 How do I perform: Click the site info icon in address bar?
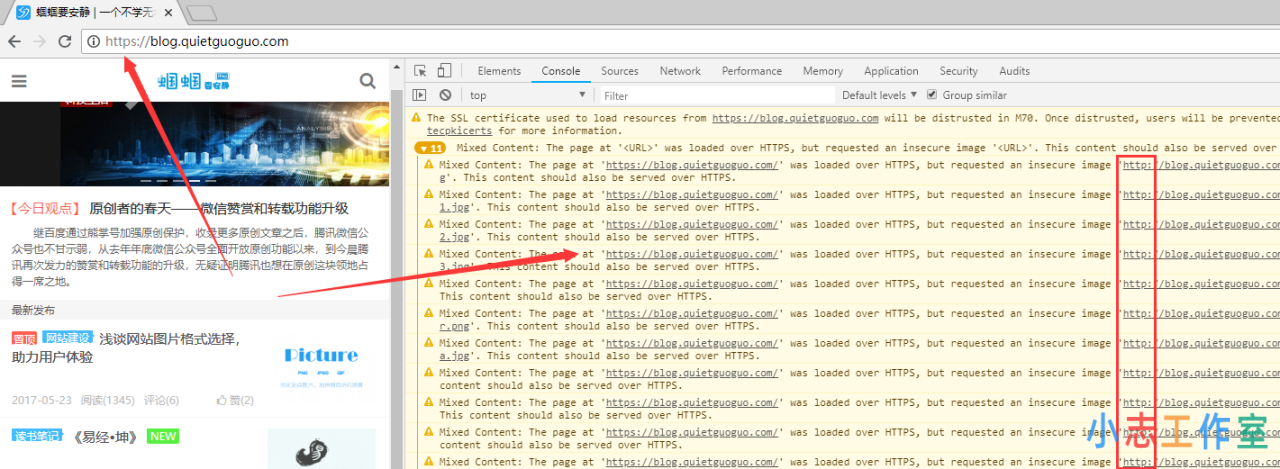(x=93, y=42)
